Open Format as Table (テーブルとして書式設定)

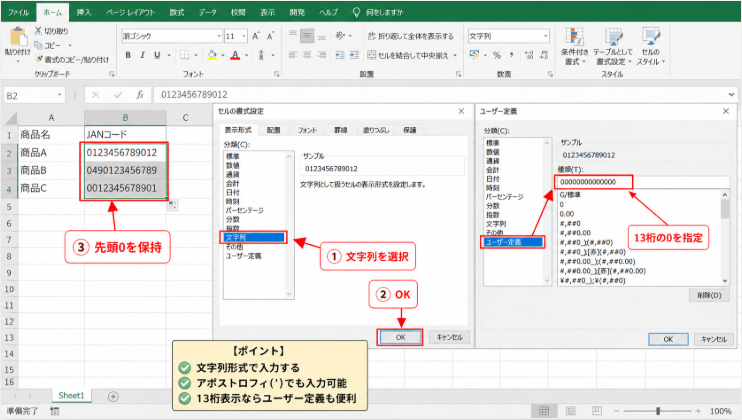click(613, 46)
